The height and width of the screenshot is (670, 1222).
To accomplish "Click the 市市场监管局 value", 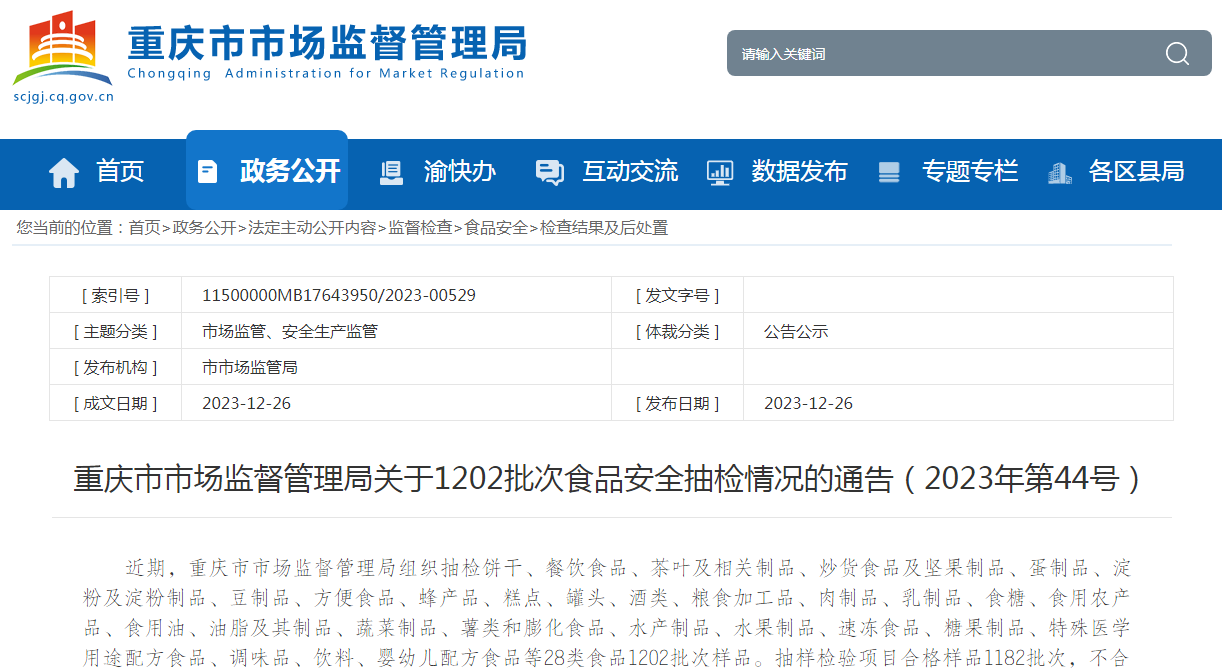I will point(250,367).
